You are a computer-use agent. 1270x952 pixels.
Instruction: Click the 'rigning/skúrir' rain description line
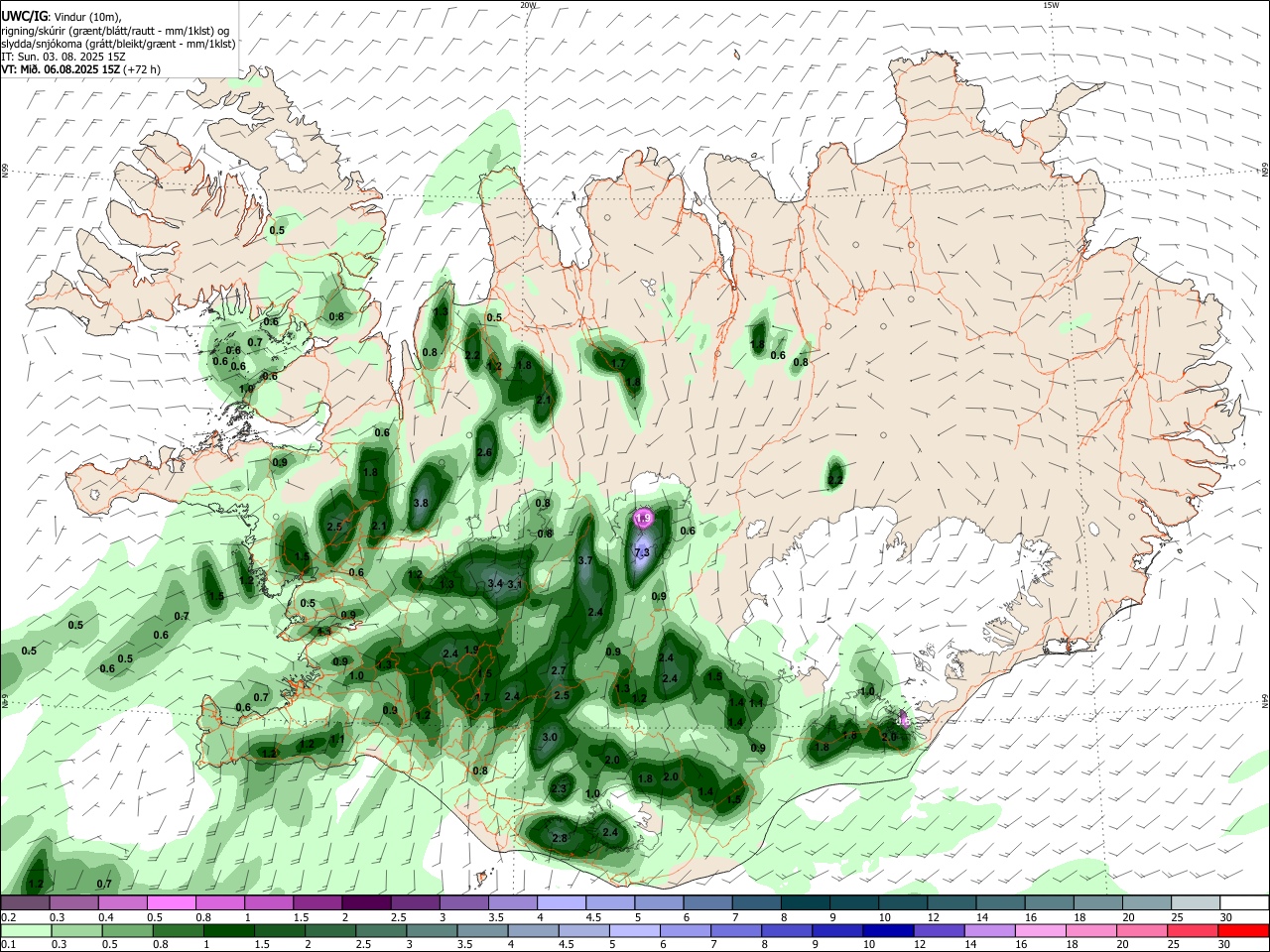coord(115,31)
